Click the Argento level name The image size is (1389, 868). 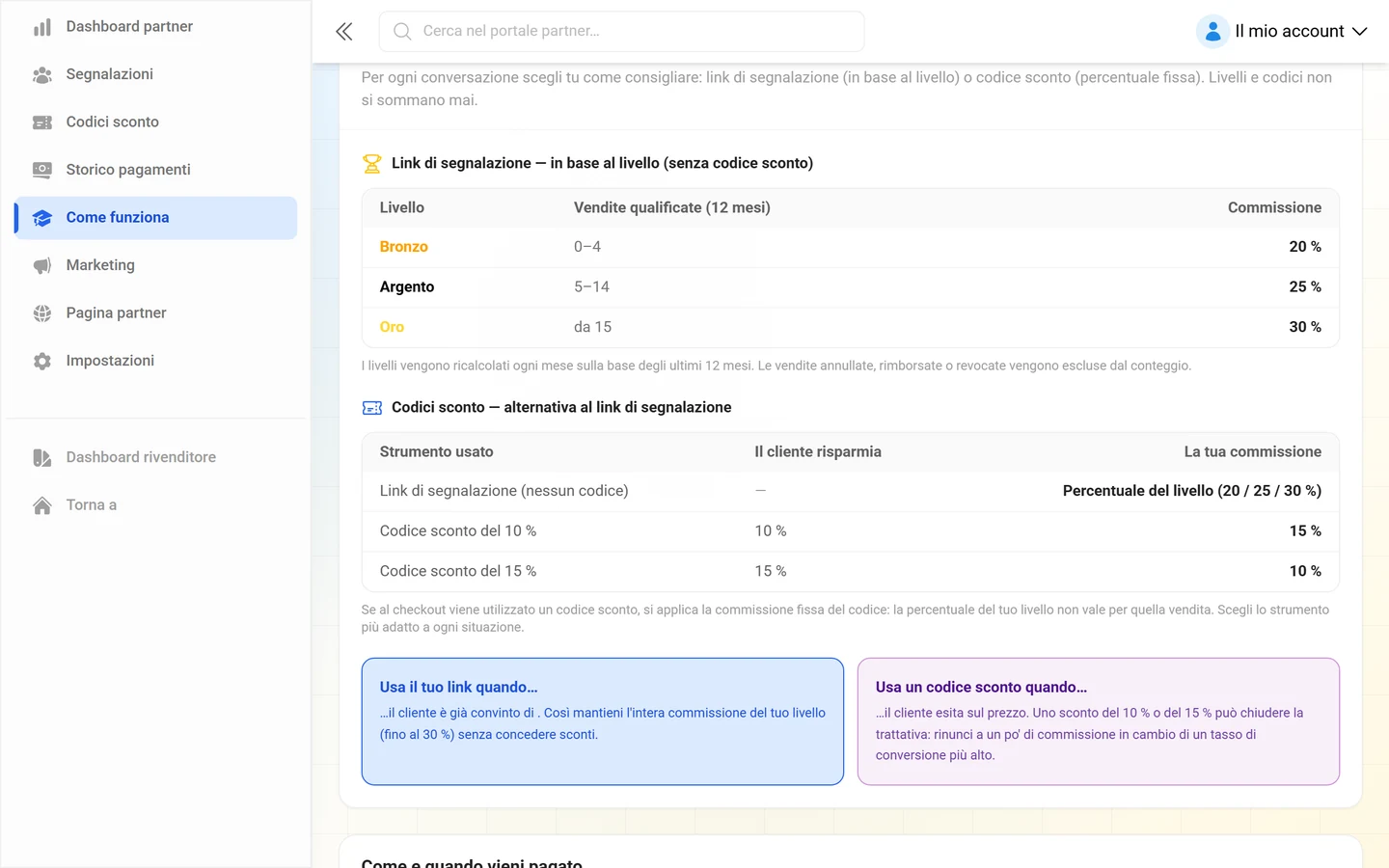click(407, 287)
